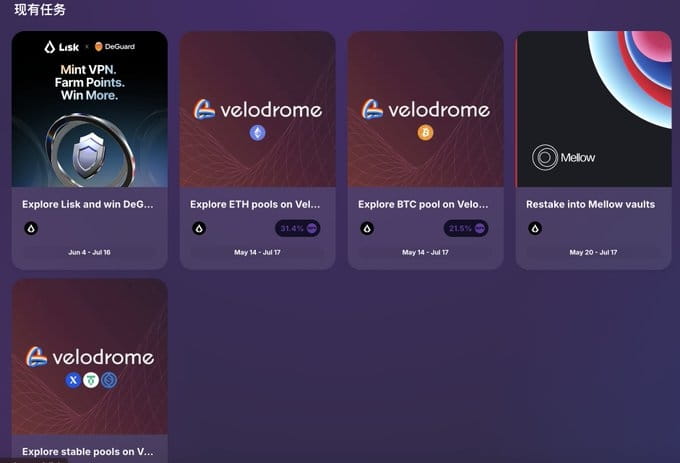
Task: Select the Mellow card banner image
Action: pyautogui.click(x=594, y=109)
